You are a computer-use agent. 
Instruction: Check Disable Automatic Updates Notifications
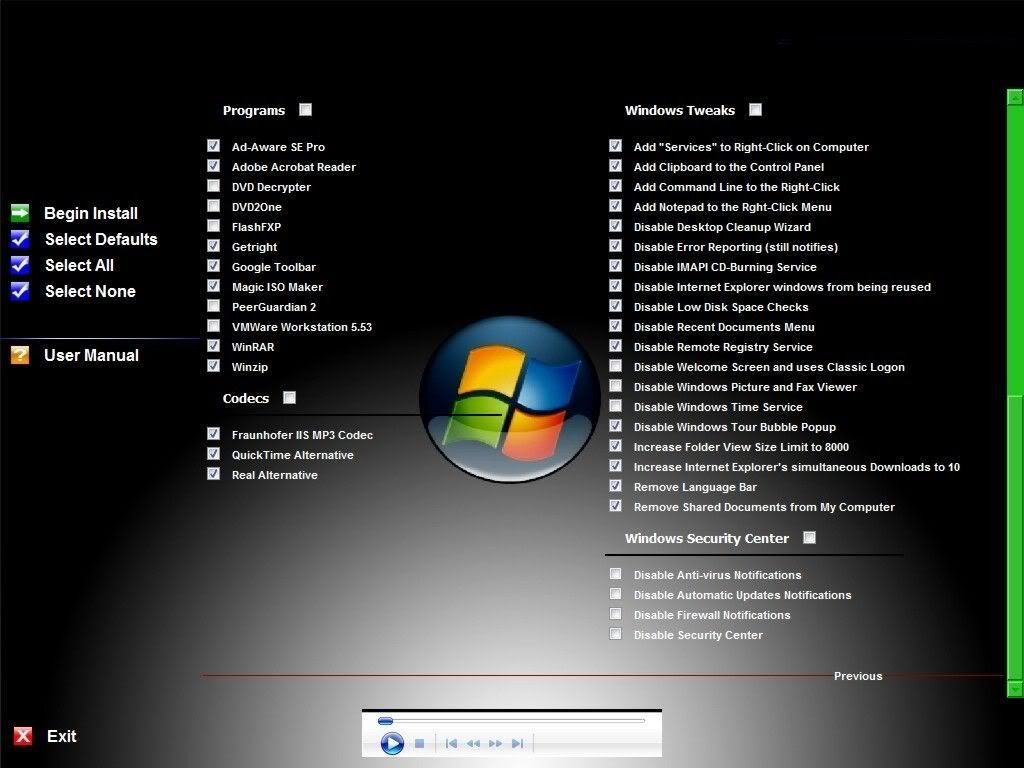(615, 594)
